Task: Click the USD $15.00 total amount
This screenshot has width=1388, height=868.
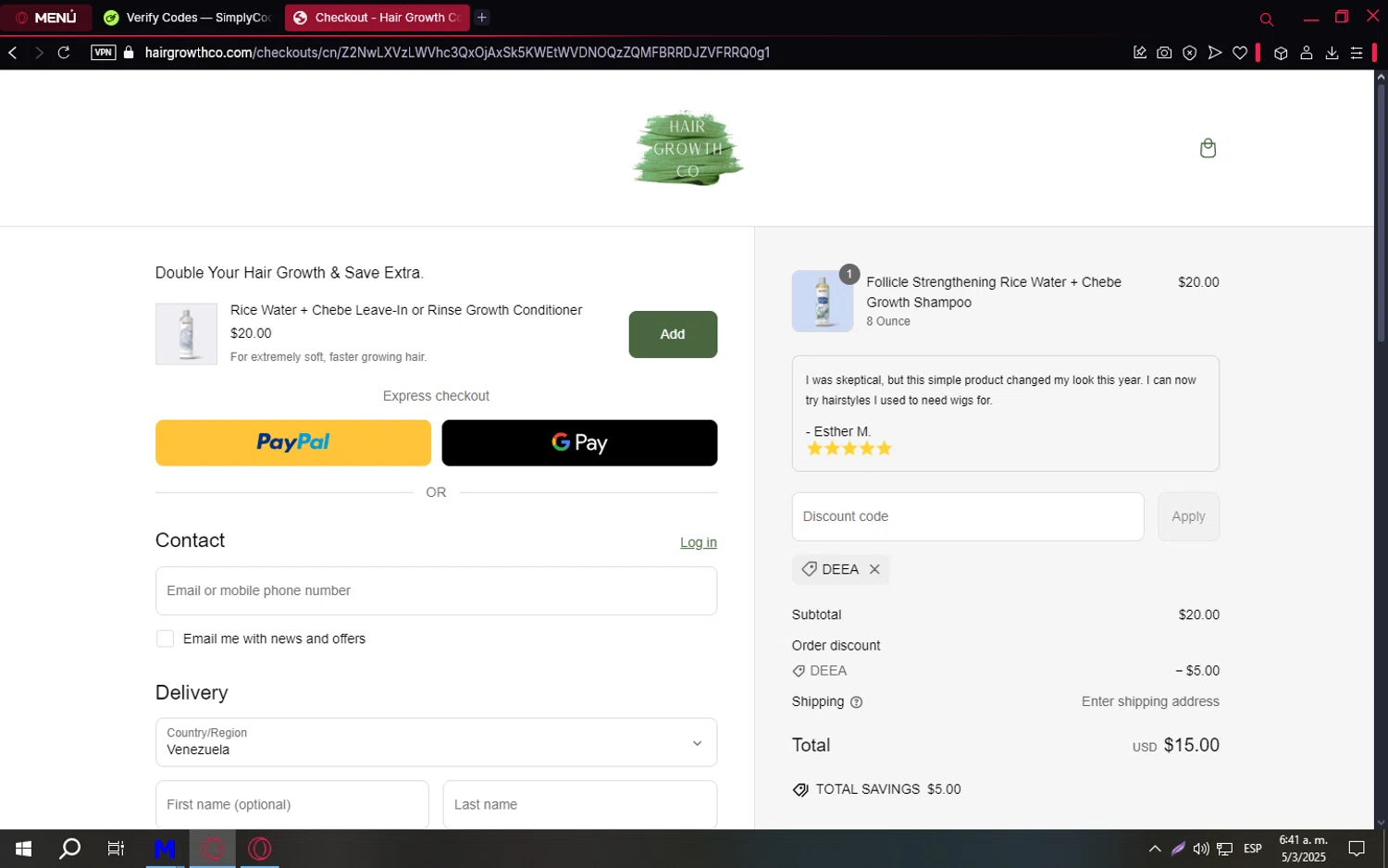Action: coord(1176,745)
